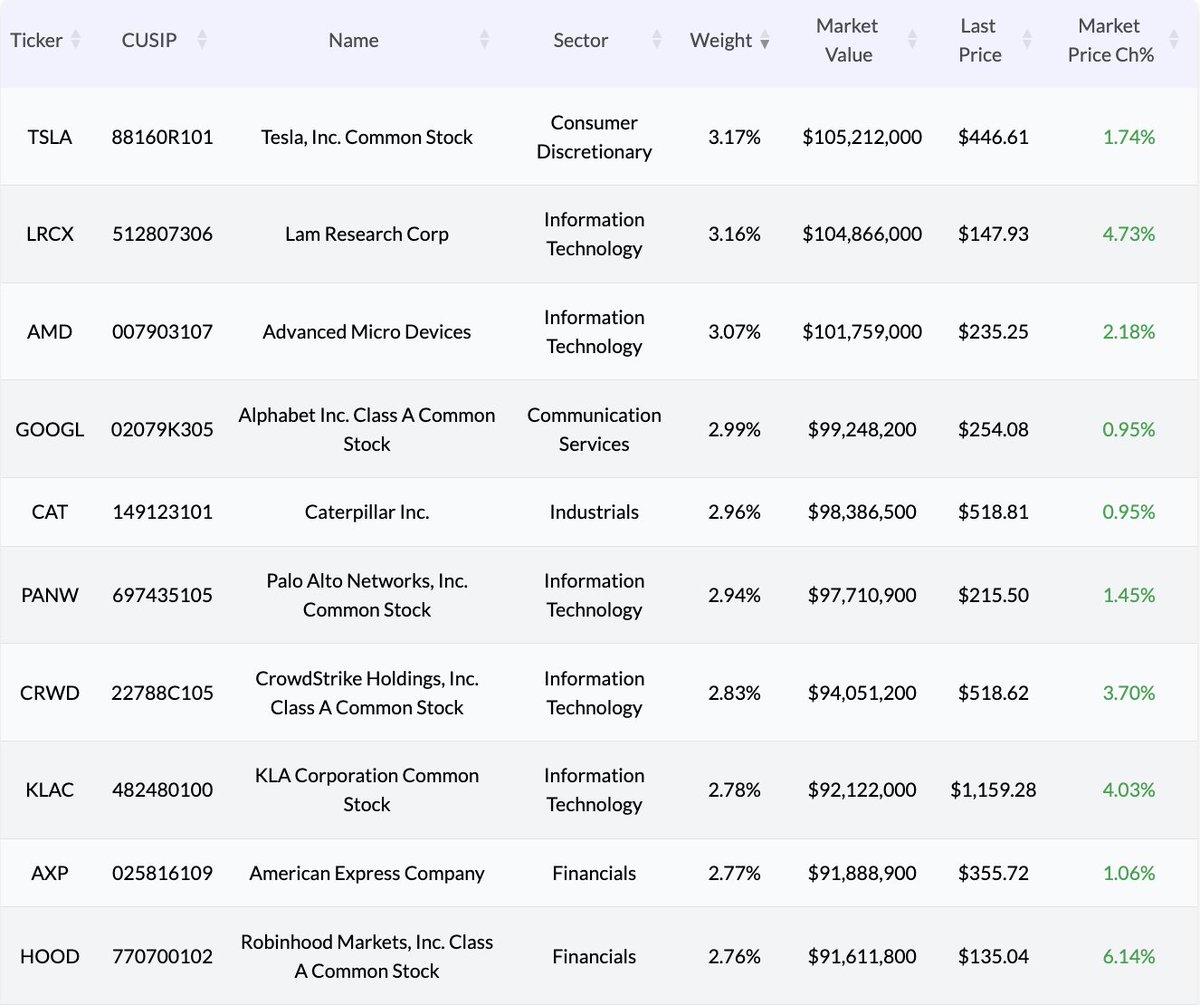Click CUSIP 007903107 for AMD
1200x1005 pixels.
(162, 332)
